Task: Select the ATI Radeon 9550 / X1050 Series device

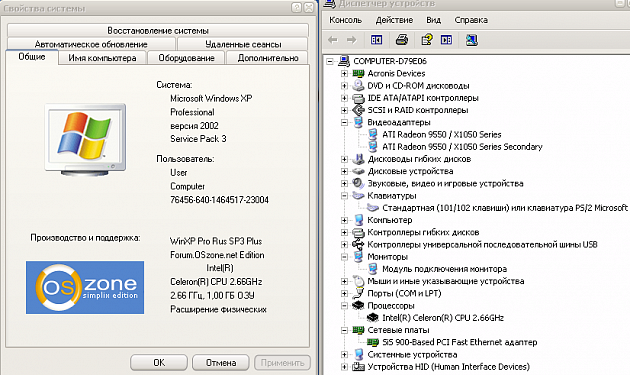Action: coord(442,135)
